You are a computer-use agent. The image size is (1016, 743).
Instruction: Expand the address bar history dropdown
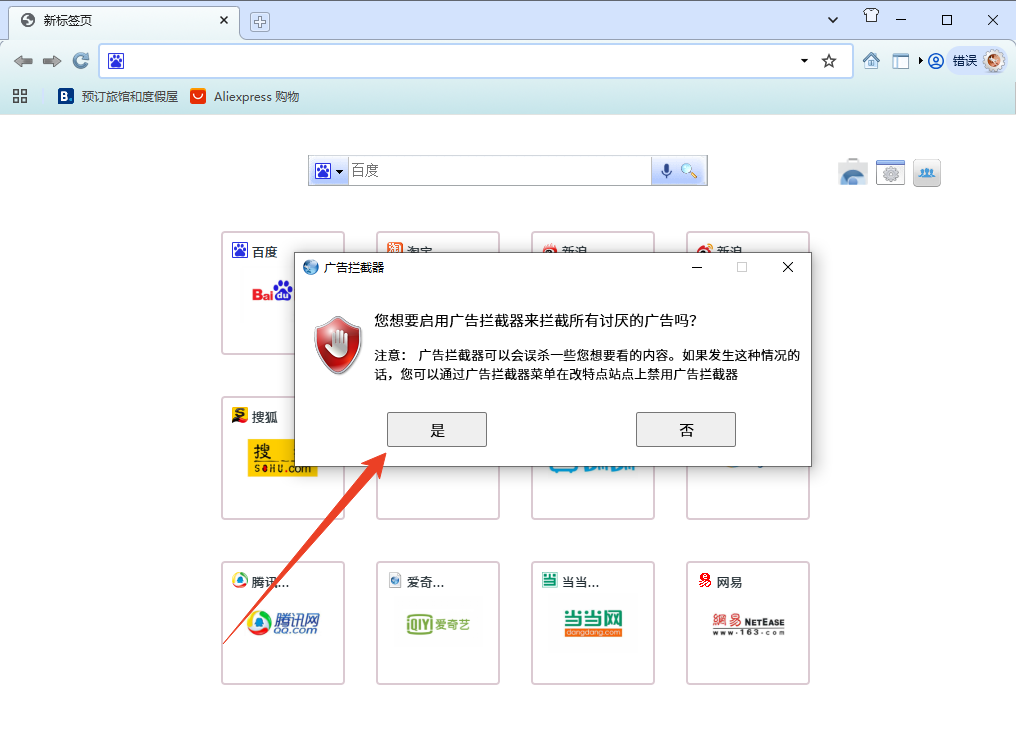[802, 60]
